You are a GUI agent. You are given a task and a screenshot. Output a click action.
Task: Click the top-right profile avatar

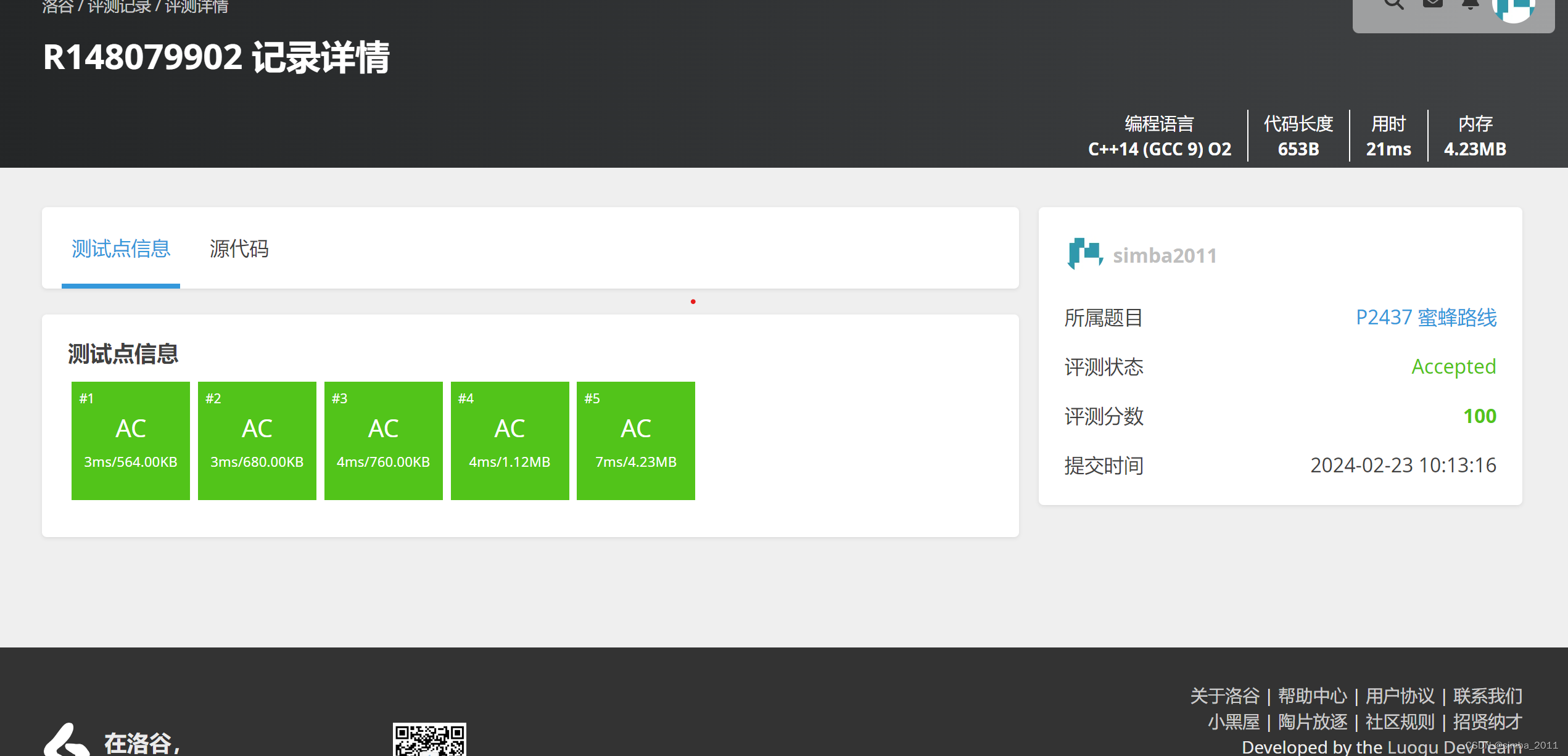(x=1513, y=7)
